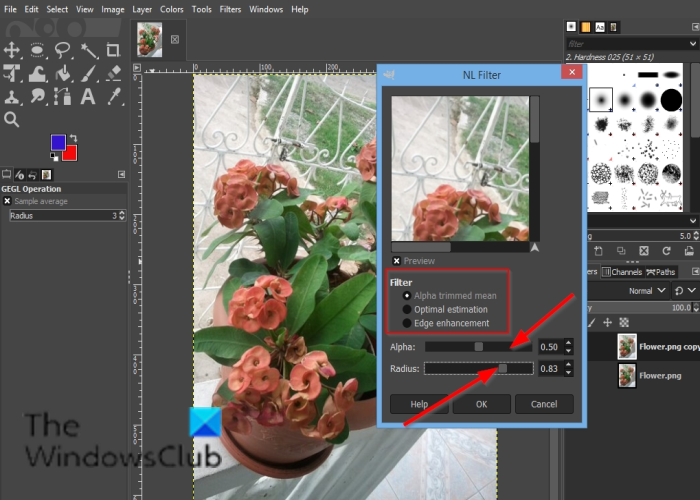Reset colors to default black and white
Viewport: 700px width, 500px height.
click(54, 157)
